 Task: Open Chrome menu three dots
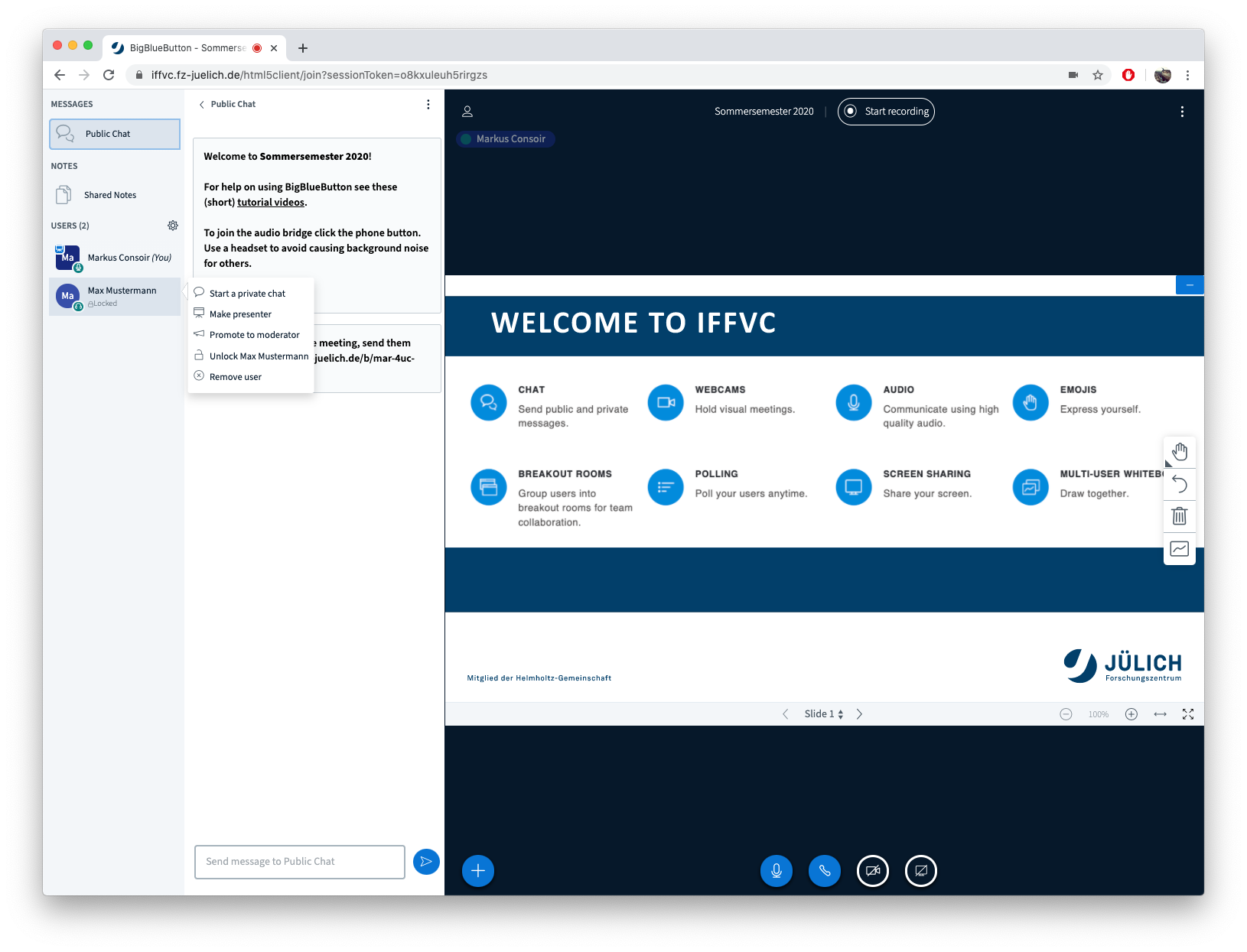tap(1187, 75)
